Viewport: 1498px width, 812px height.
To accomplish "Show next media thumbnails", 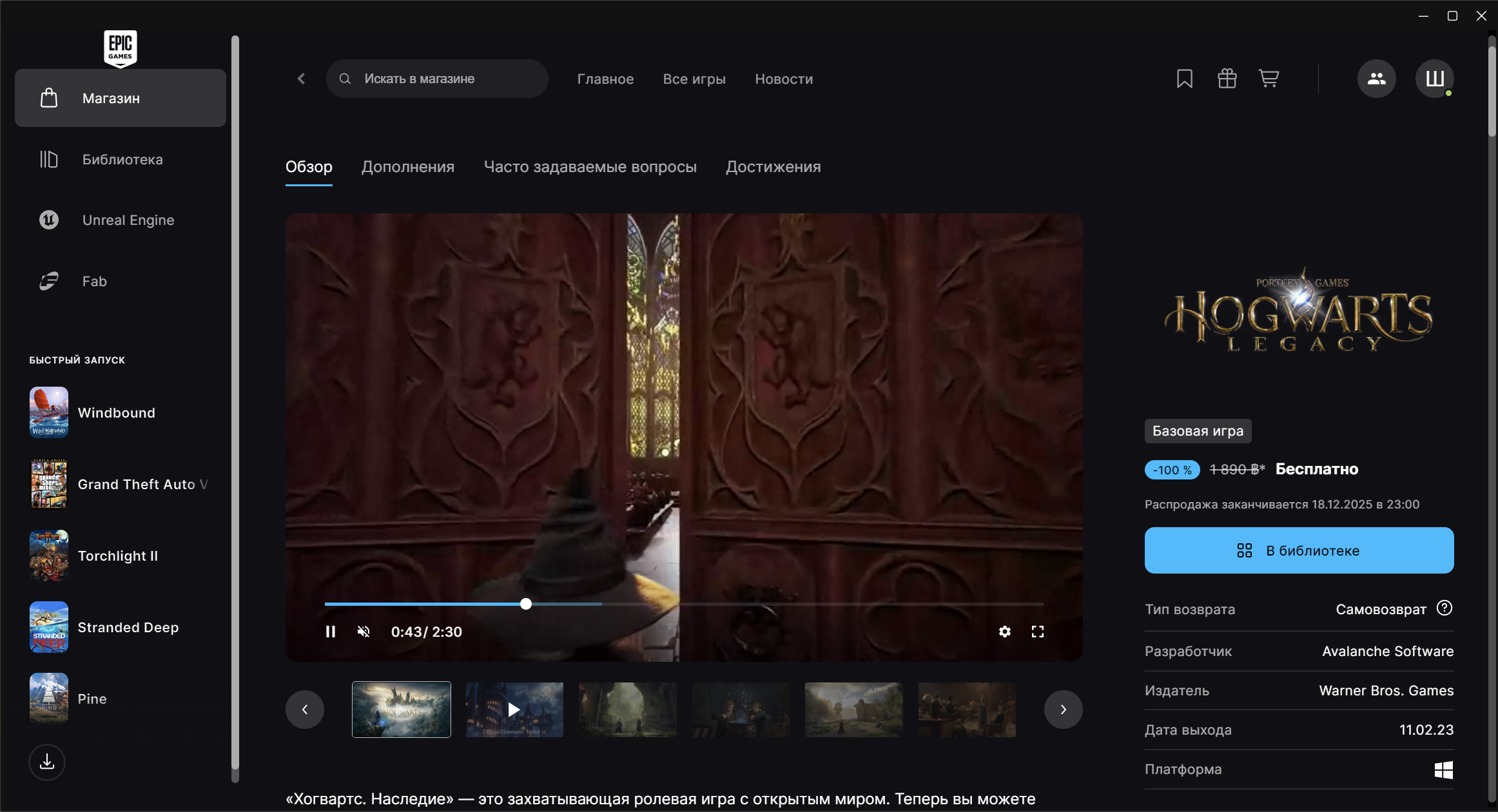I will click(1063, 710).
